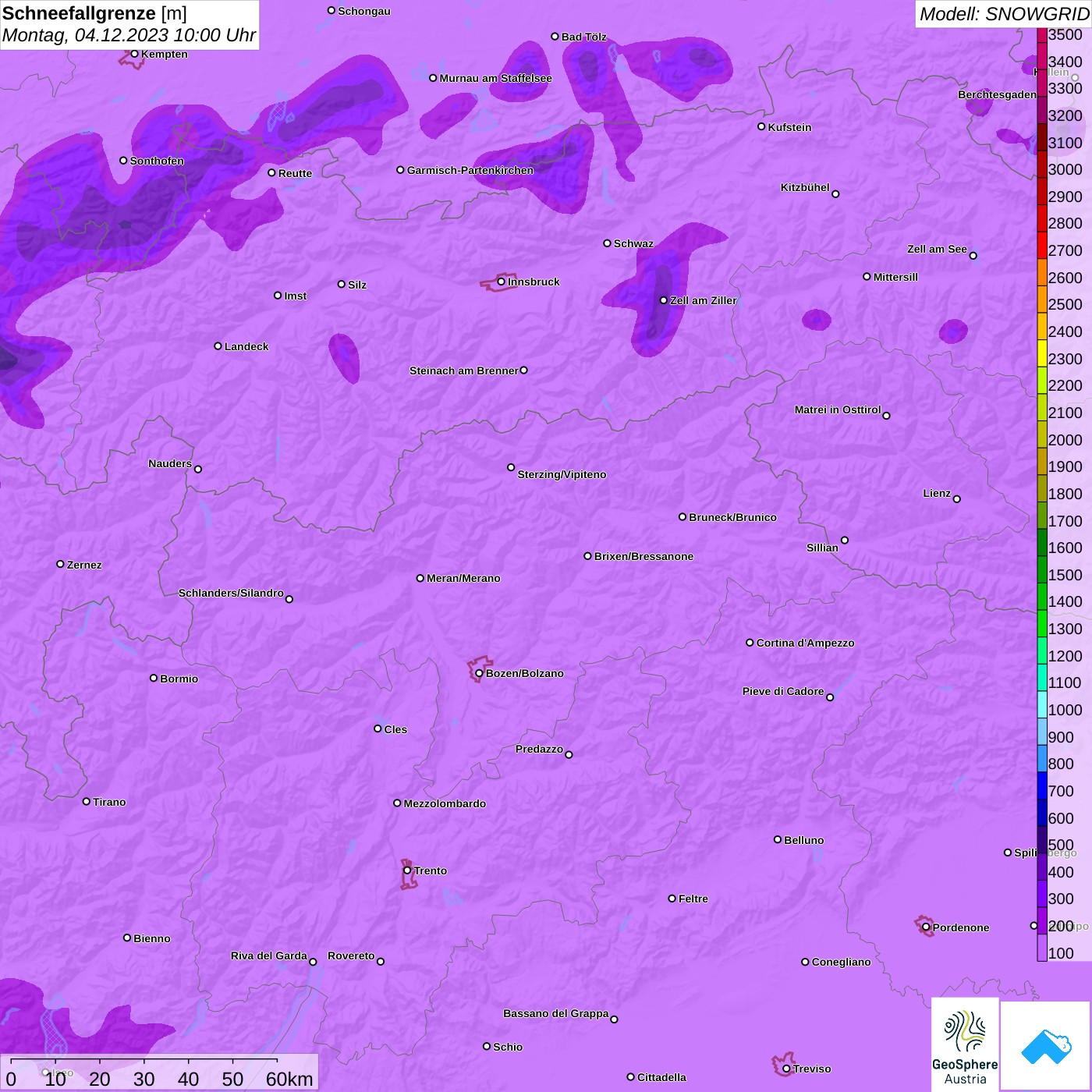Select the Schio marker dot

(x=487, y=1046)
